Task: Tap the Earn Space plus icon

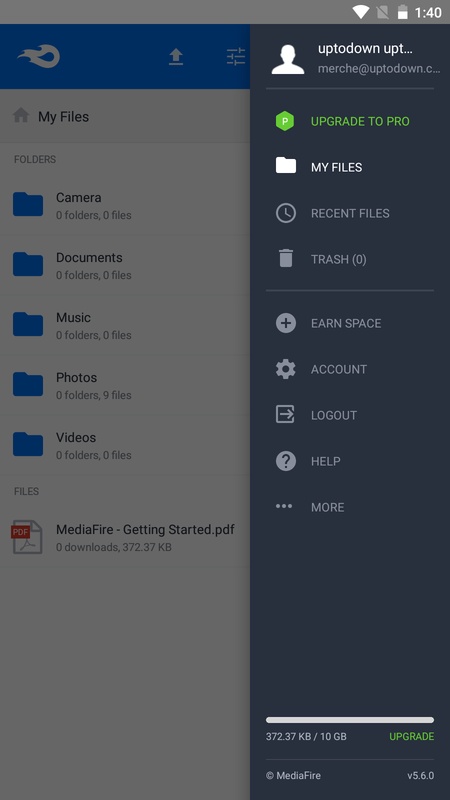Action: 286,323
